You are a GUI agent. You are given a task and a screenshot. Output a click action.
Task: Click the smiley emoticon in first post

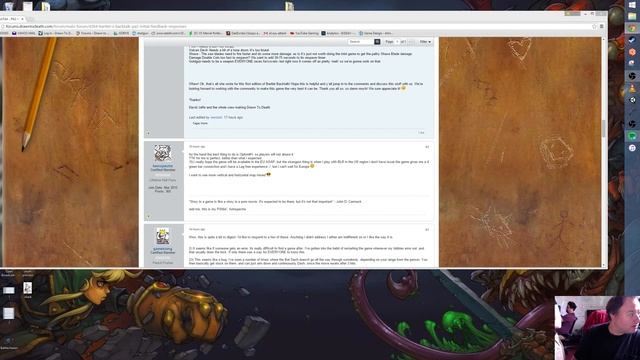click(403, 88)
